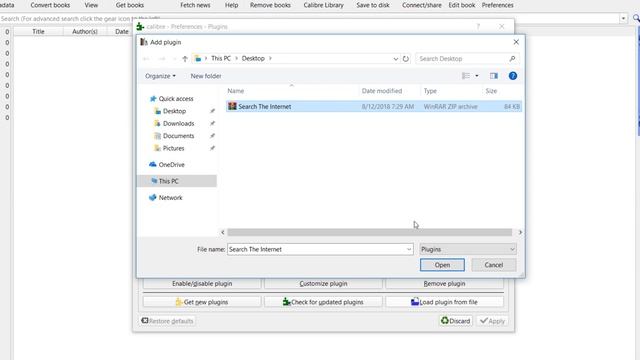This screenshot has width=640, height=360.
Task: Select This PC in navigation pane
Action: tap(177, 181)
